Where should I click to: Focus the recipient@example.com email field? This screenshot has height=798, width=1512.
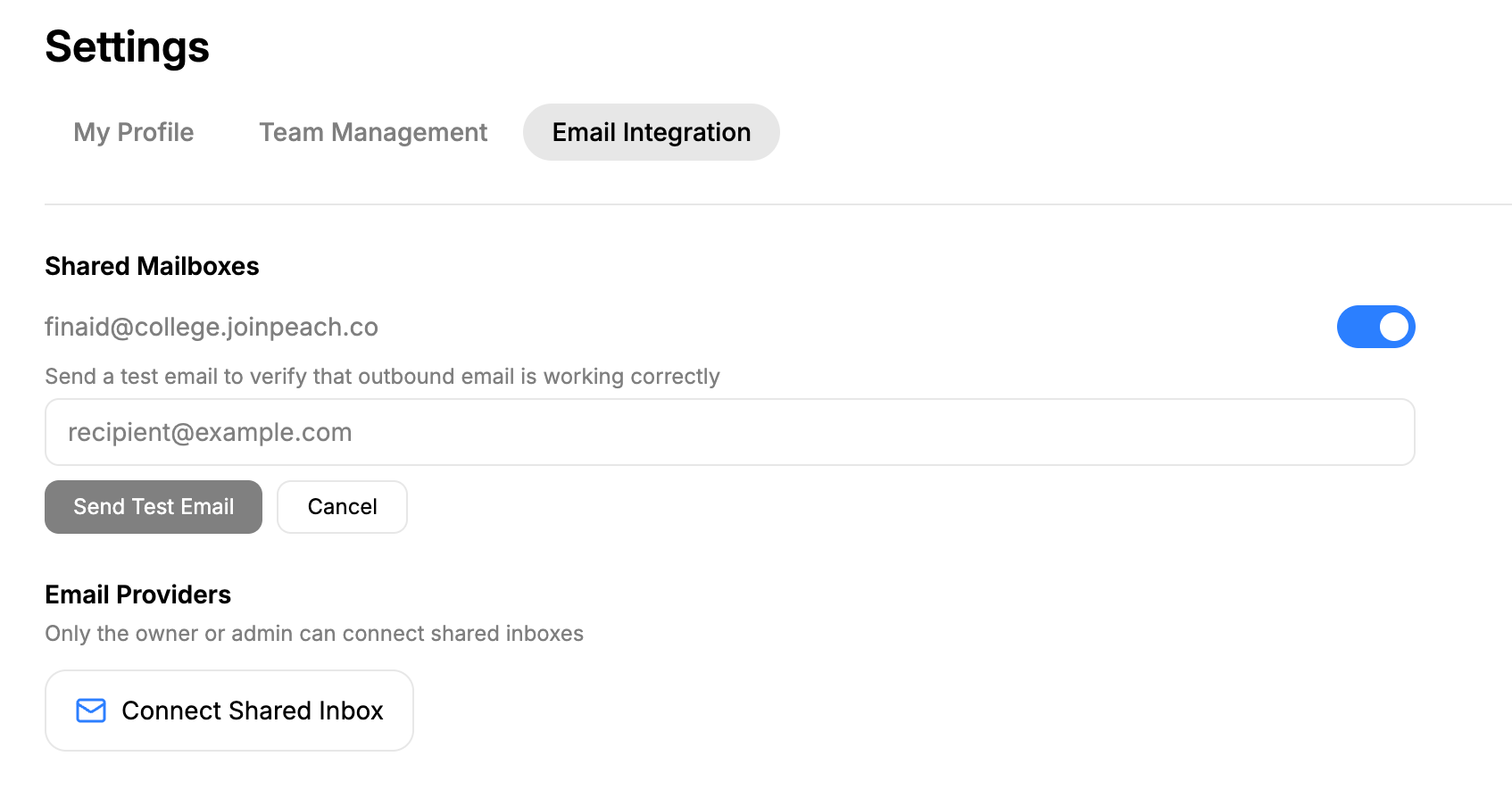[x=730, y=432]
